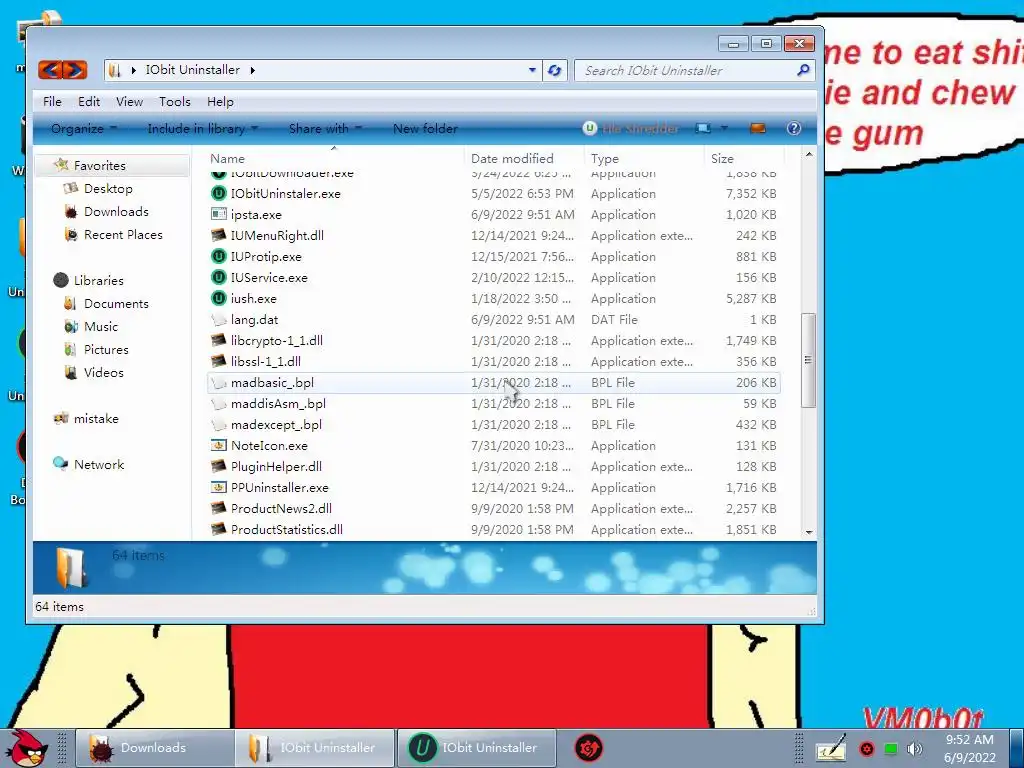
Task: Click the Angry Bird start button
Action: point(26,748)
